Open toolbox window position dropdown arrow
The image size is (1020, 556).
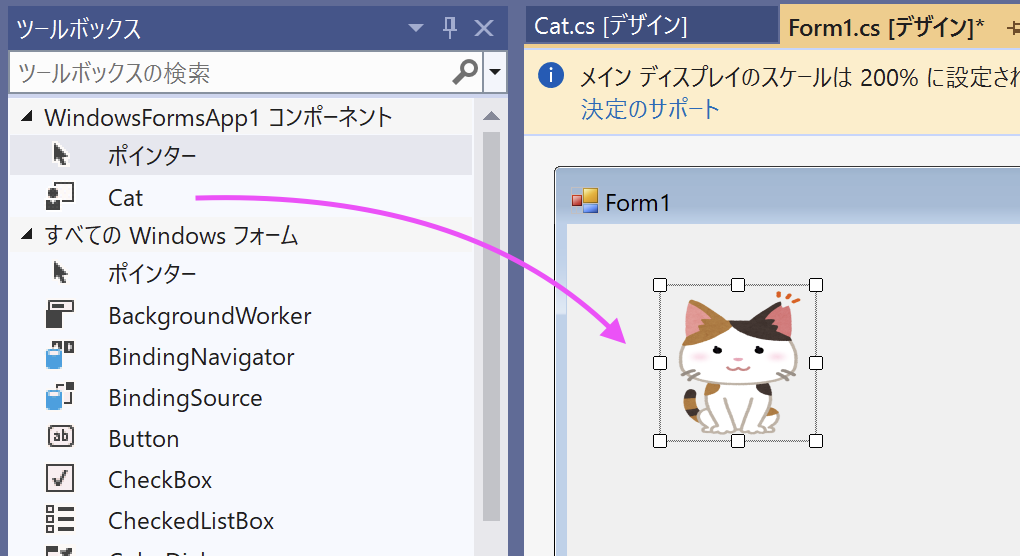[x=416, y=28]
